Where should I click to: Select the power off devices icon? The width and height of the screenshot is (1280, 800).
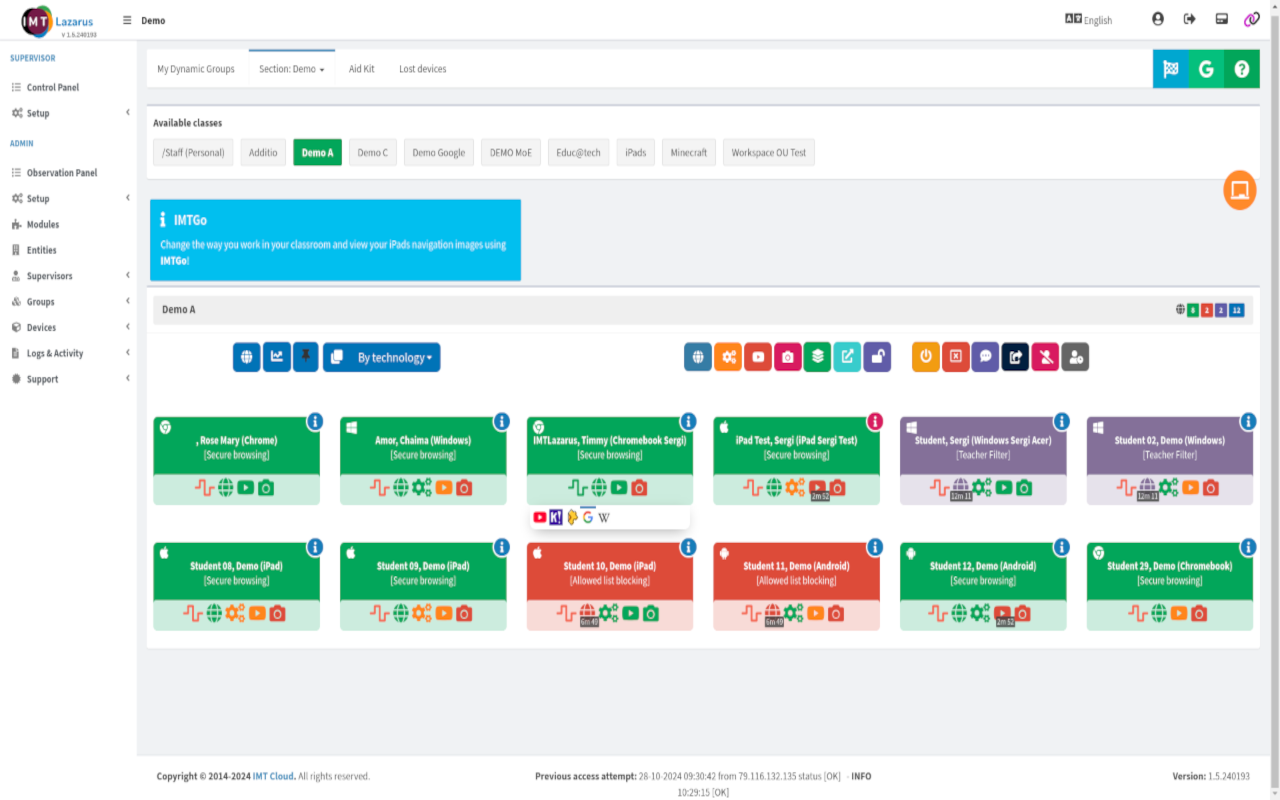pyautogui.click(x=925, y=356)
